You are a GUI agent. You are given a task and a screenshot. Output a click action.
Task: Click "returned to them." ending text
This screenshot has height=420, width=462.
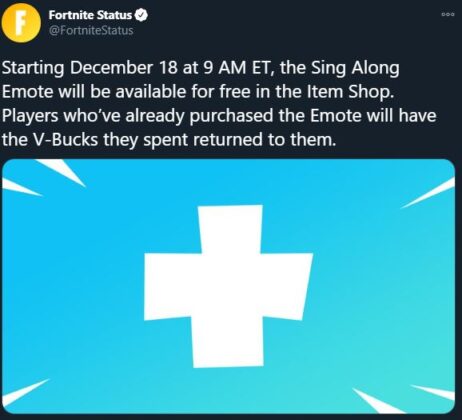[264, 139]
